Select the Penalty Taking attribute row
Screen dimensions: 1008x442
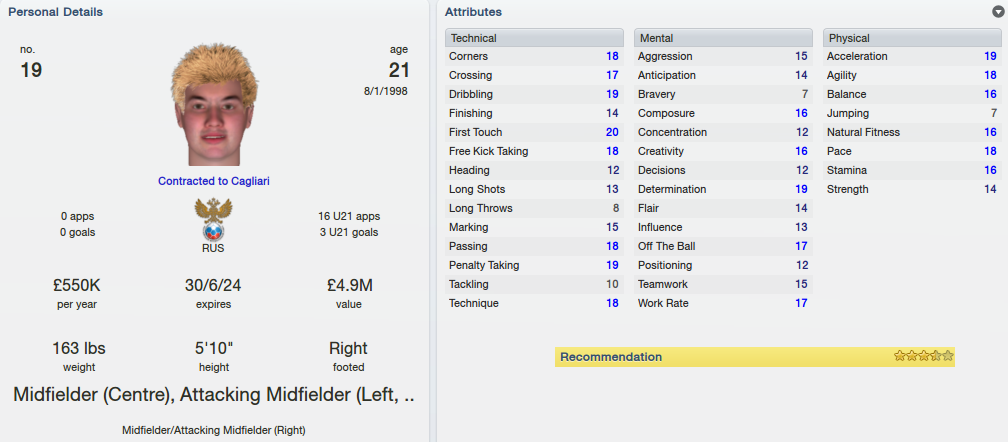(x=534, y=265)
